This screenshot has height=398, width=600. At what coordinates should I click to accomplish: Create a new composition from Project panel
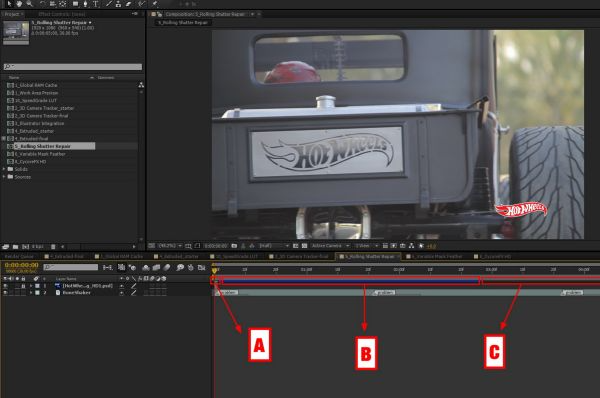[25, 247]
